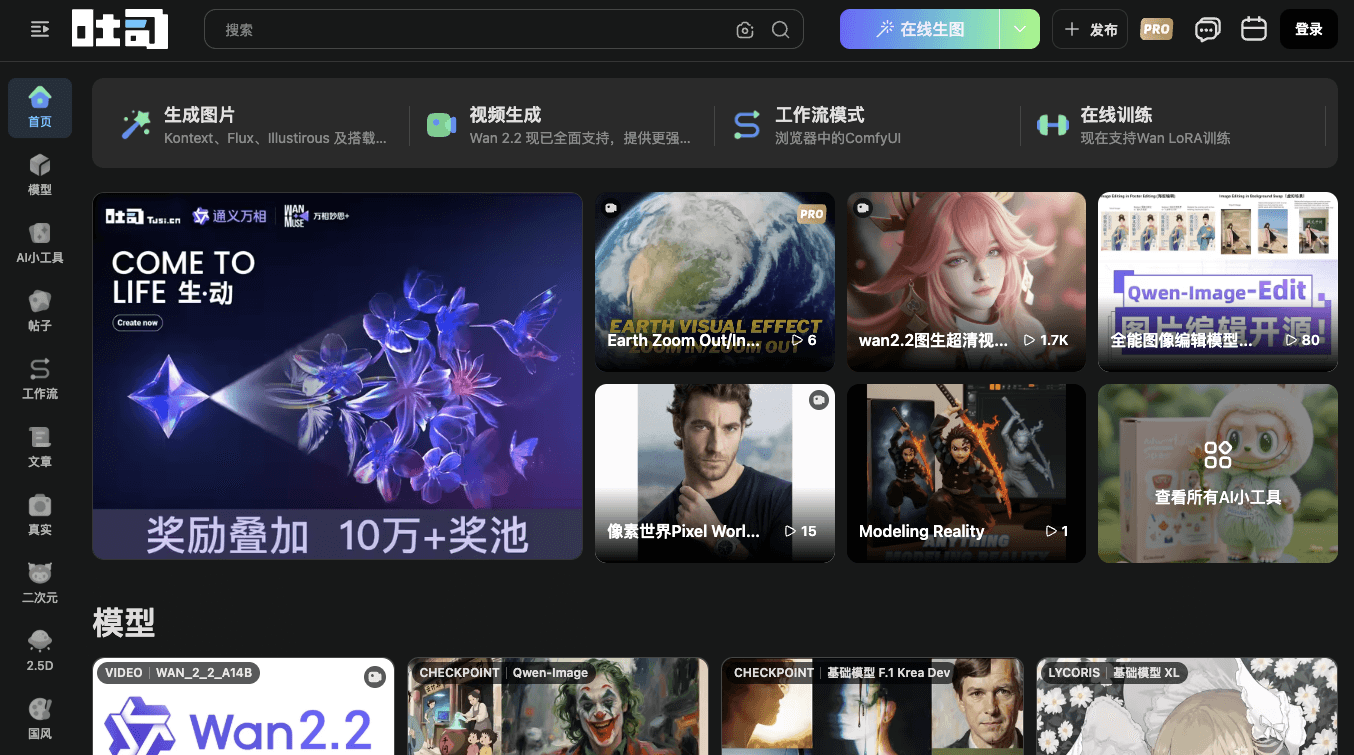The image size is (1354, 755).
Task: Open 帖子 in the sidebar
Action: pos(40,312)
